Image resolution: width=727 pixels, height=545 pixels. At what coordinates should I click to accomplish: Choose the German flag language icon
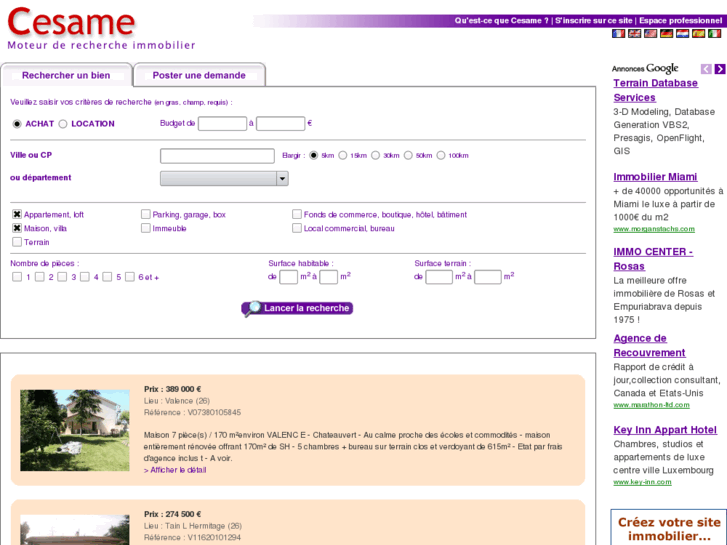[x=666, y=33]
